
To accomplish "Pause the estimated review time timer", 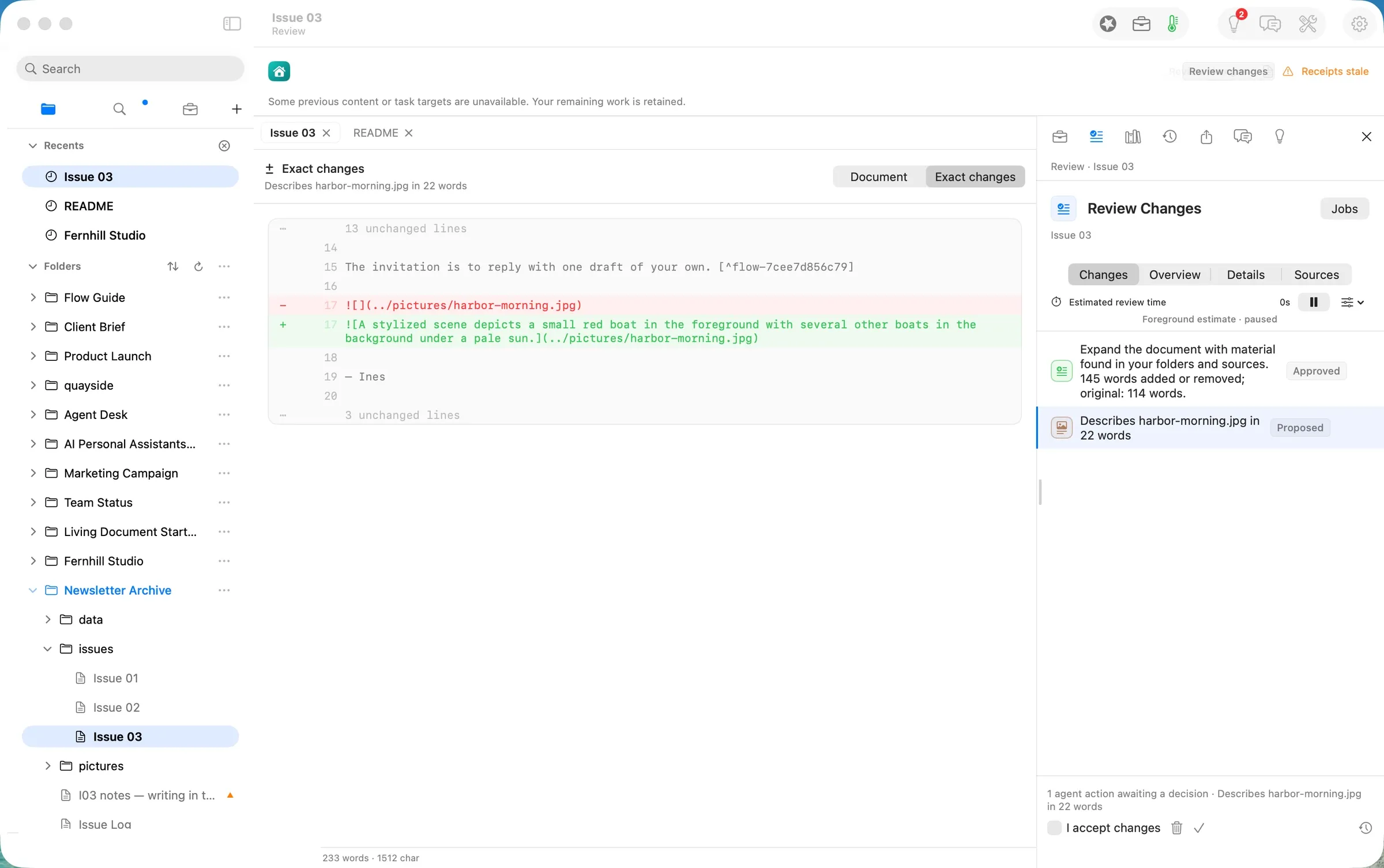I will point(1314,302).
